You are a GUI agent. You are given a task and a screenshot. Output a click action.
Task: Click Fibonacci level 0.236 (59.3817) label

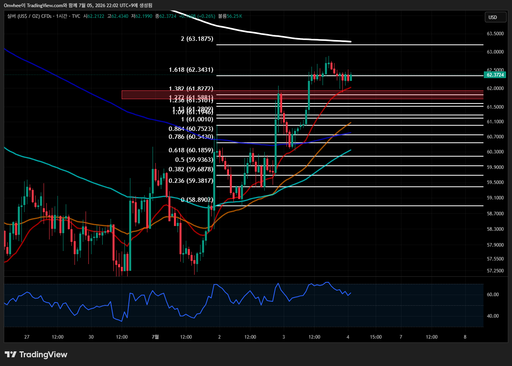(191, 181)
